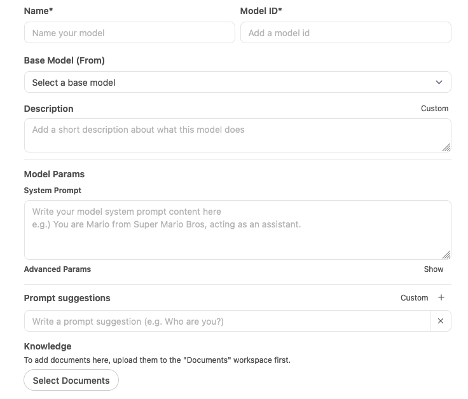Click into the Description text area
The height and width of the screenshot is (399, 468).
pyautogui.click(x=238, y=135)
